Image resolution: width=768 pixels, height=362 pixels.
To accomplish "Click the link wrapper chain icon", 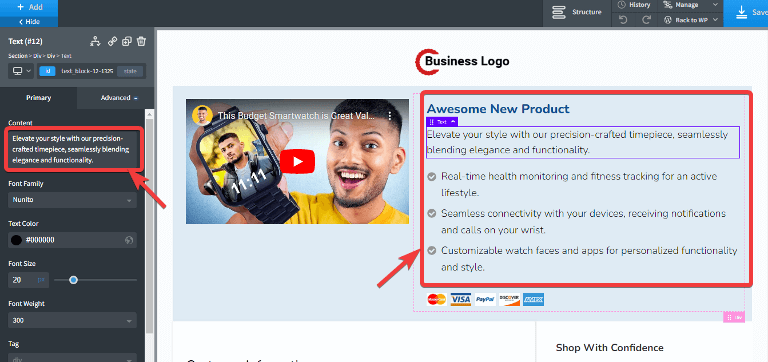I will [112, 41].
